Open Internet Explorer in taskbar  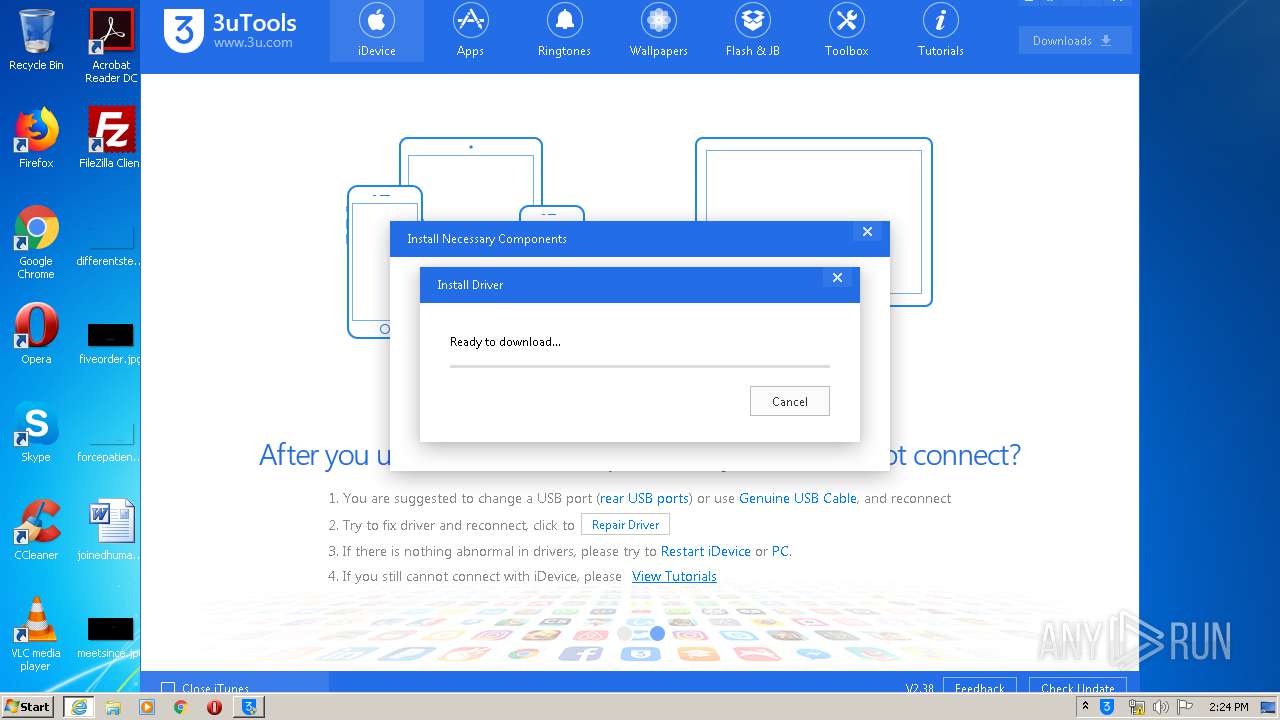[79, 707]
